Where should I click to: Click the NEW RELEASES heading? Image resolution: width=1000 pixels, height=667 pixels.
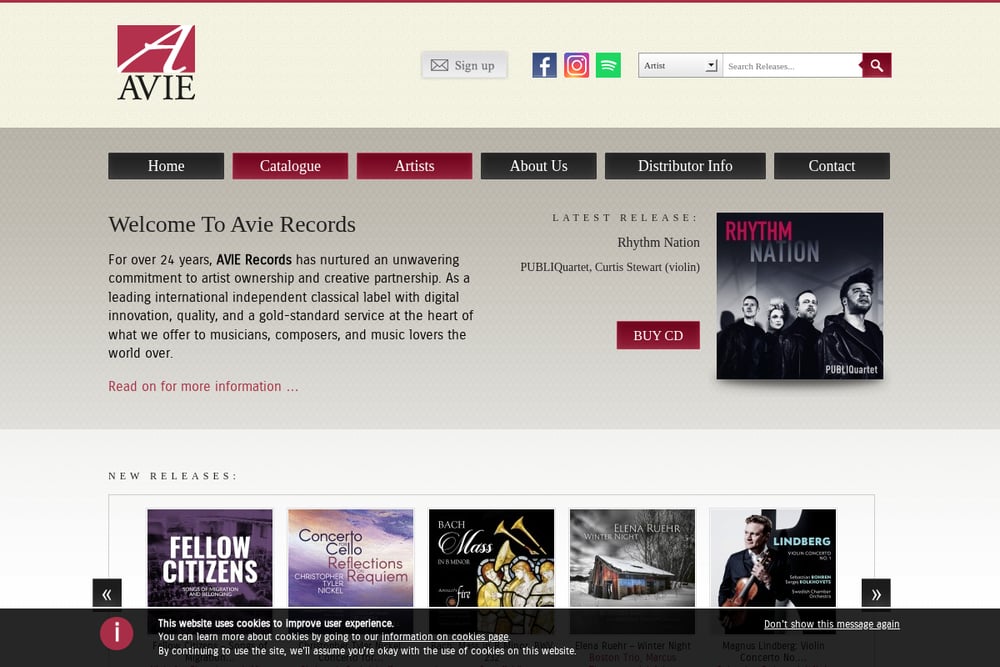coord(173,476)
